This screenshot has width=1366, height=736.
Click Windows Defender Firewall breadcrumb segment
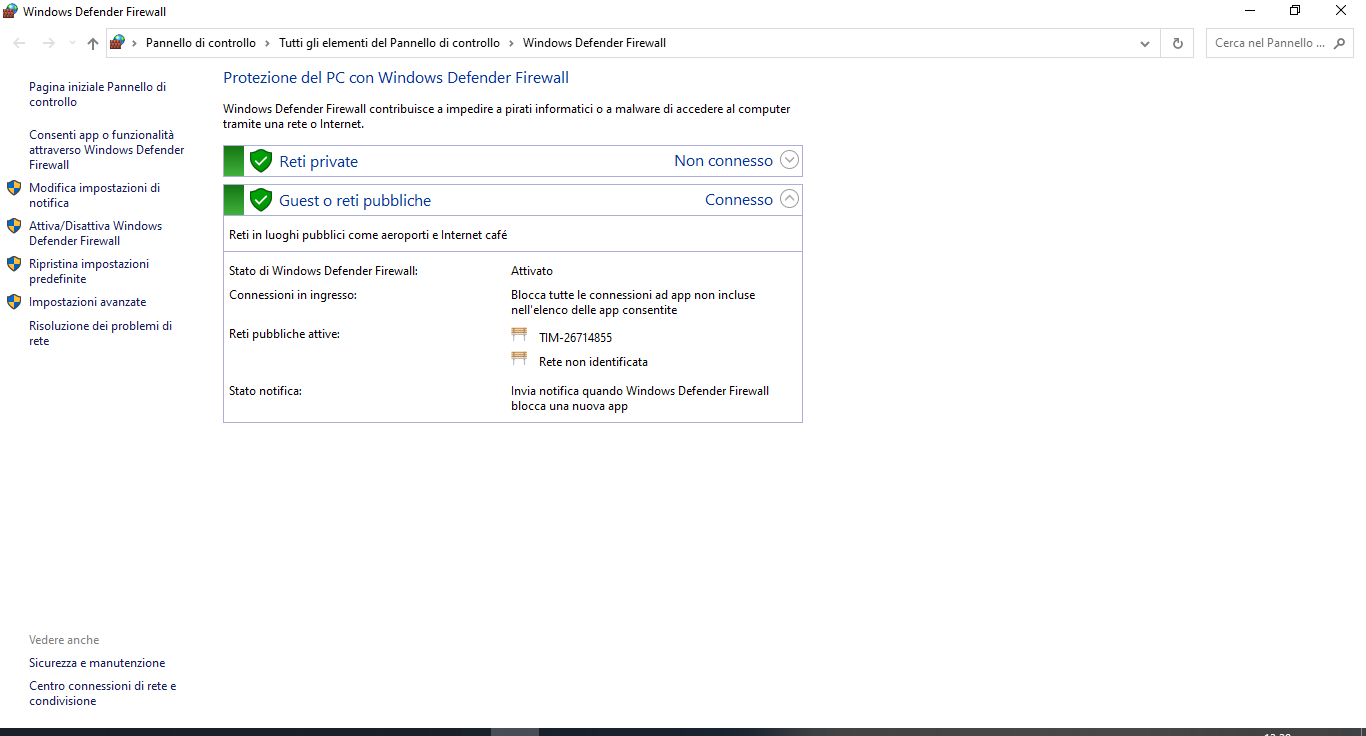[594, 43]
